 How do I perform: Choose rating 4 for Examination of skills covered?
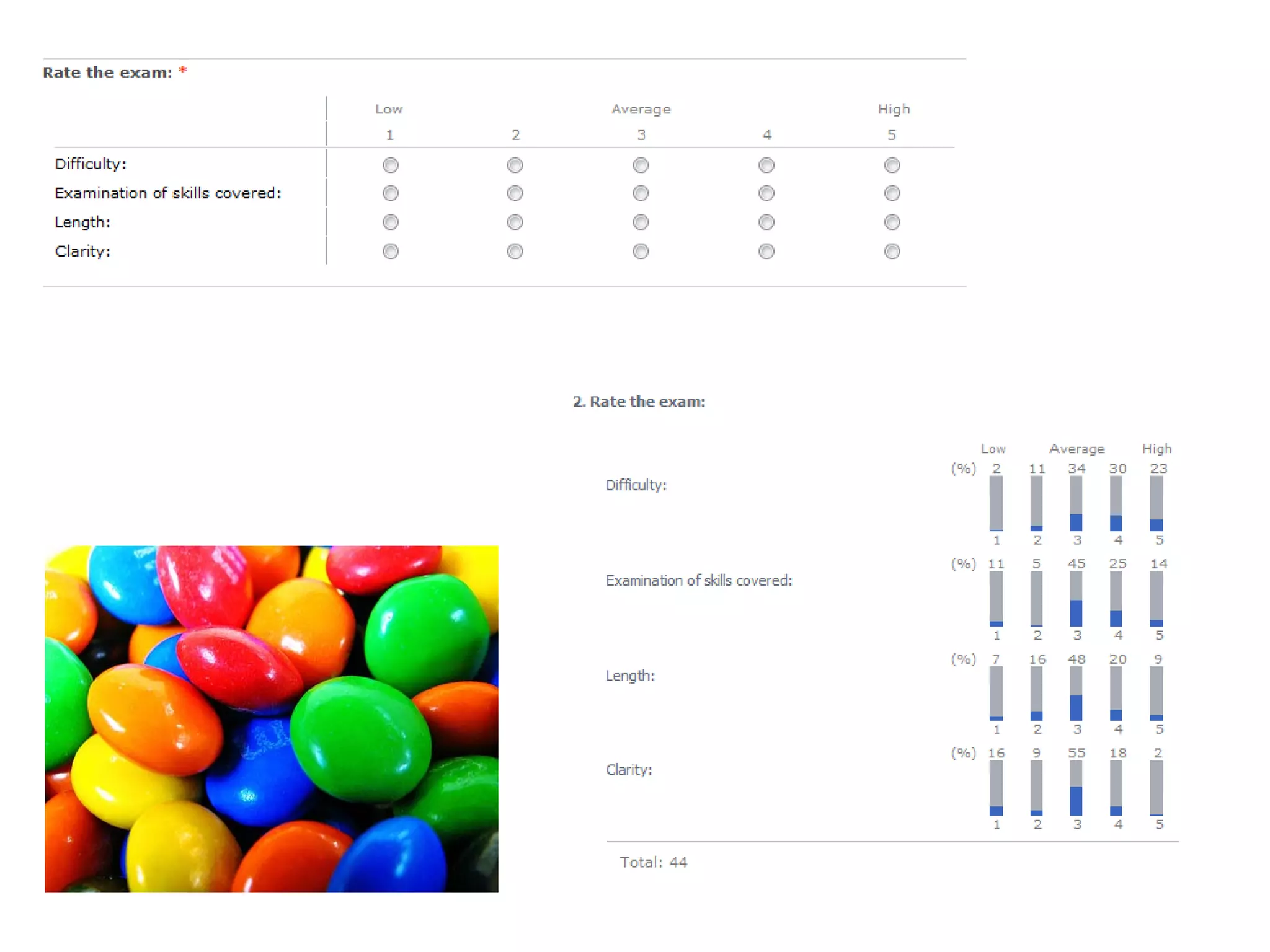point(766,193)
